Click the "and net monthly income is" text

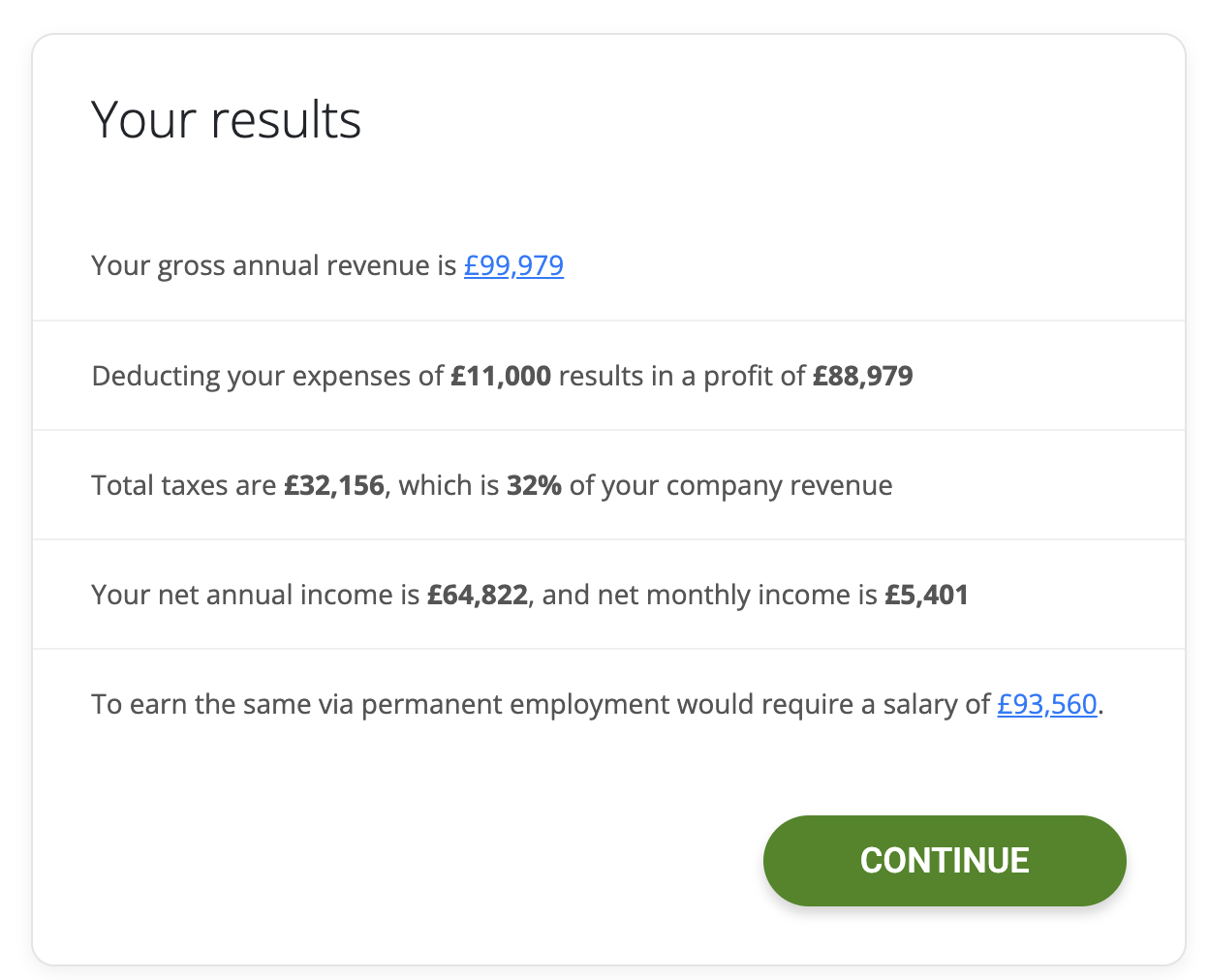pos(709,595)
